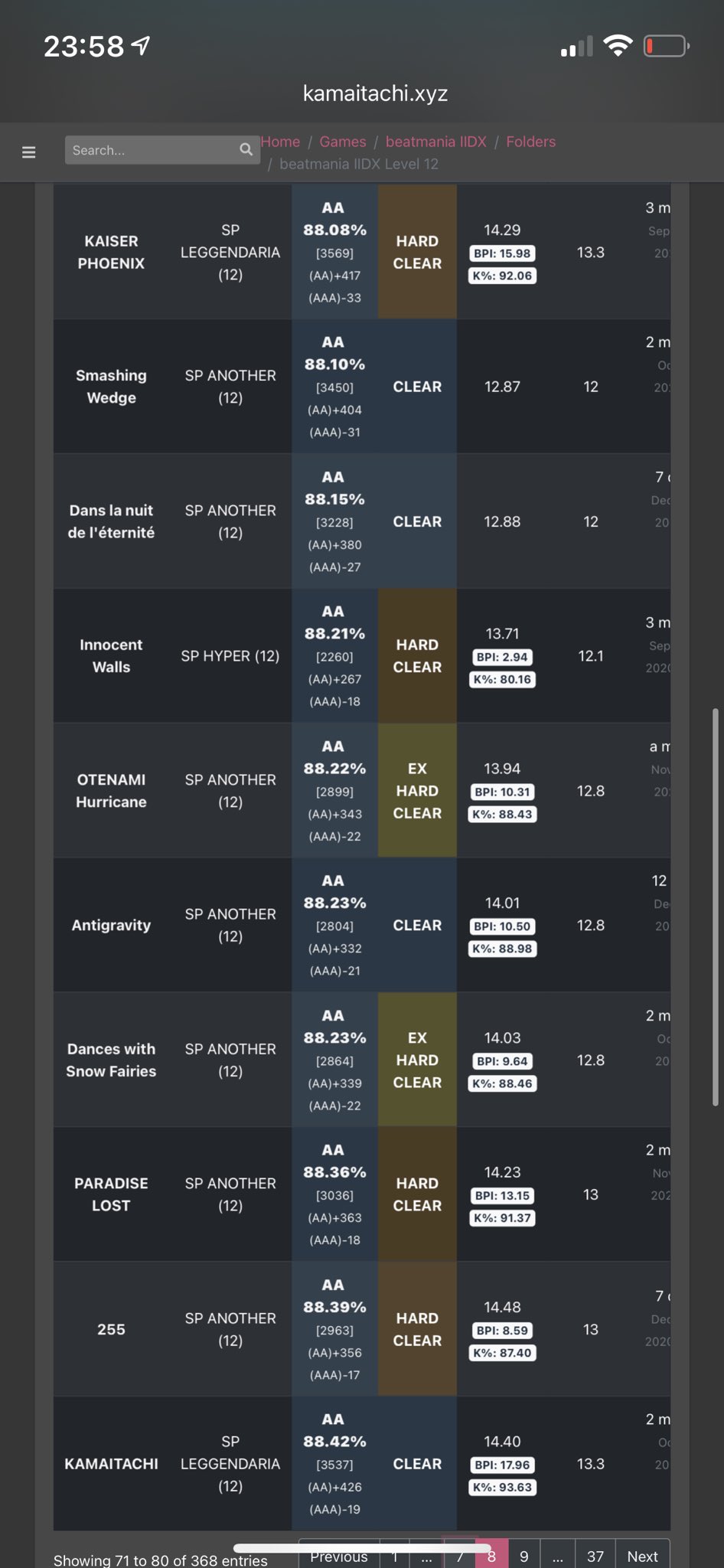Image resolution: width=724 pixels, height=1568 pixels.
Task: Click the search magnifier icon
Action: 246,149
